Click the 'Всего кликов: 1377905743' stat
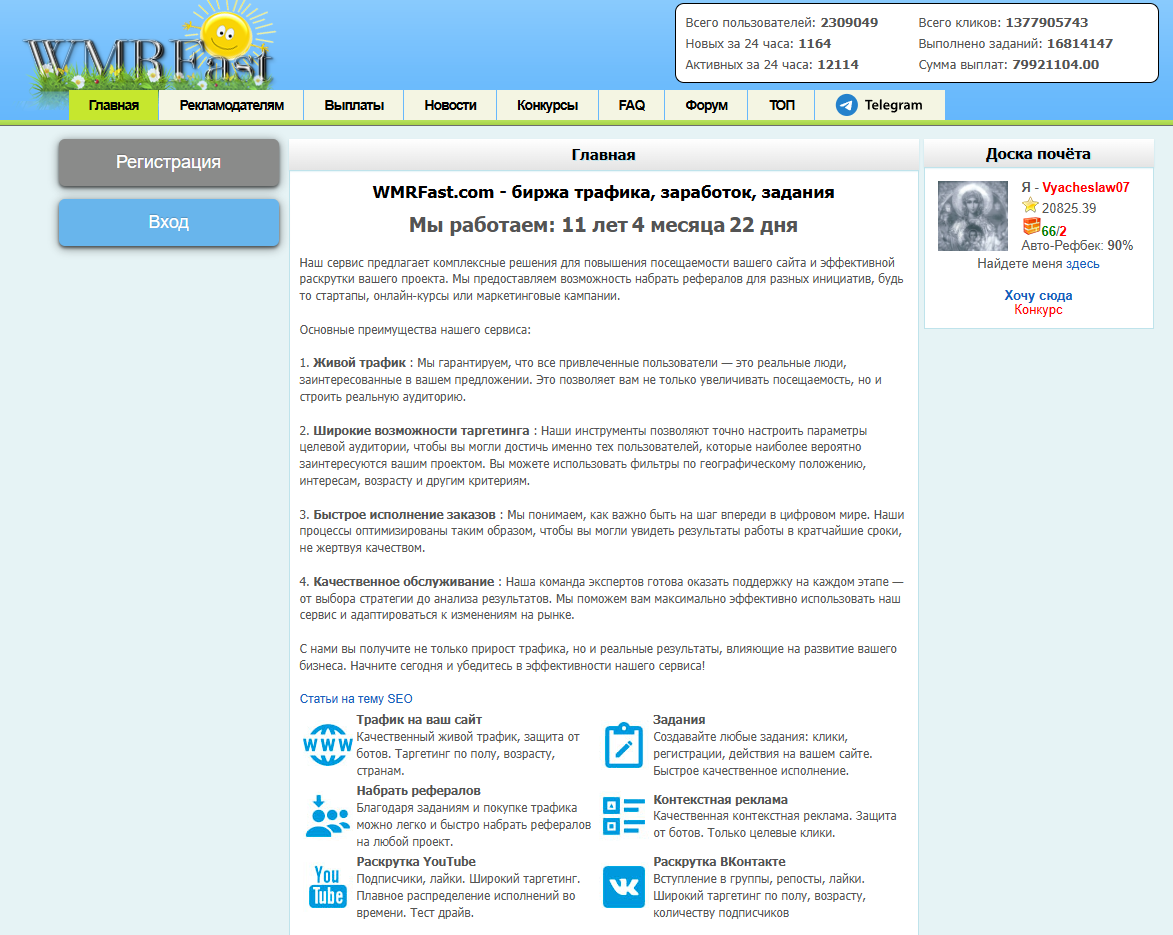Image resolution: width=1173 pixels, height=935 pixels. (1003, 22)
